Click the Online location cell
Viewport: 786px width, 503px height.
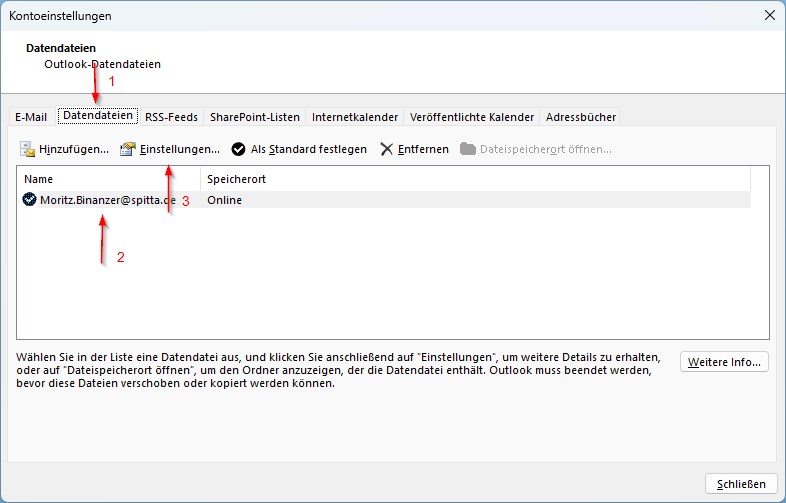click(x=225, y=200)
